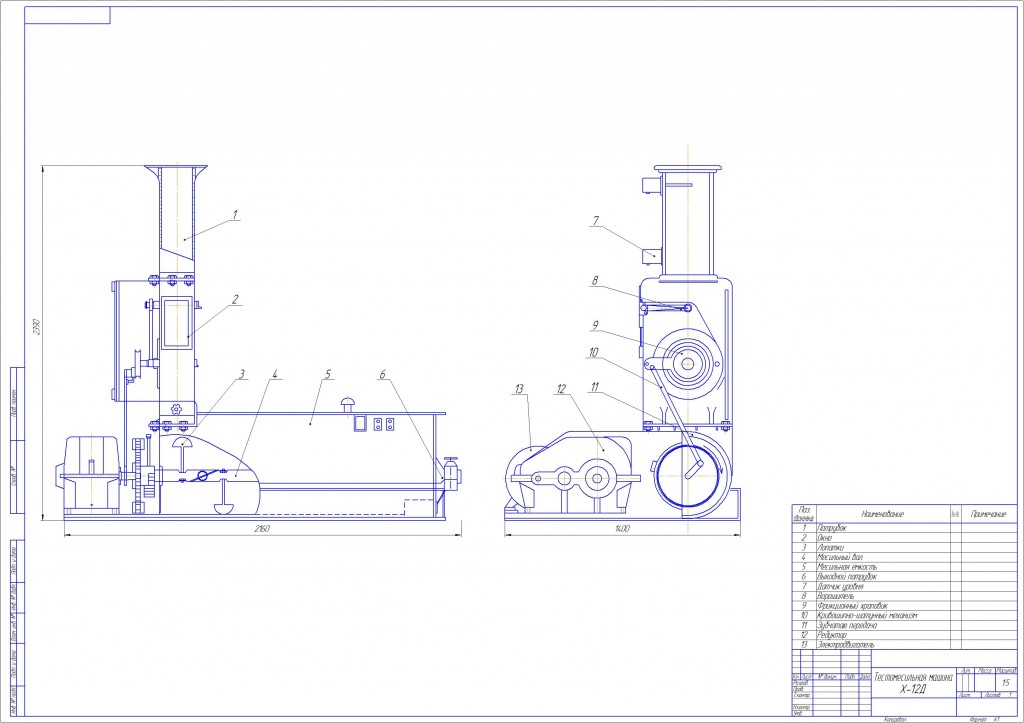Select callout number 2 beside the window
Viewport: 1024px width, 723px height.
tap(235, 299)
